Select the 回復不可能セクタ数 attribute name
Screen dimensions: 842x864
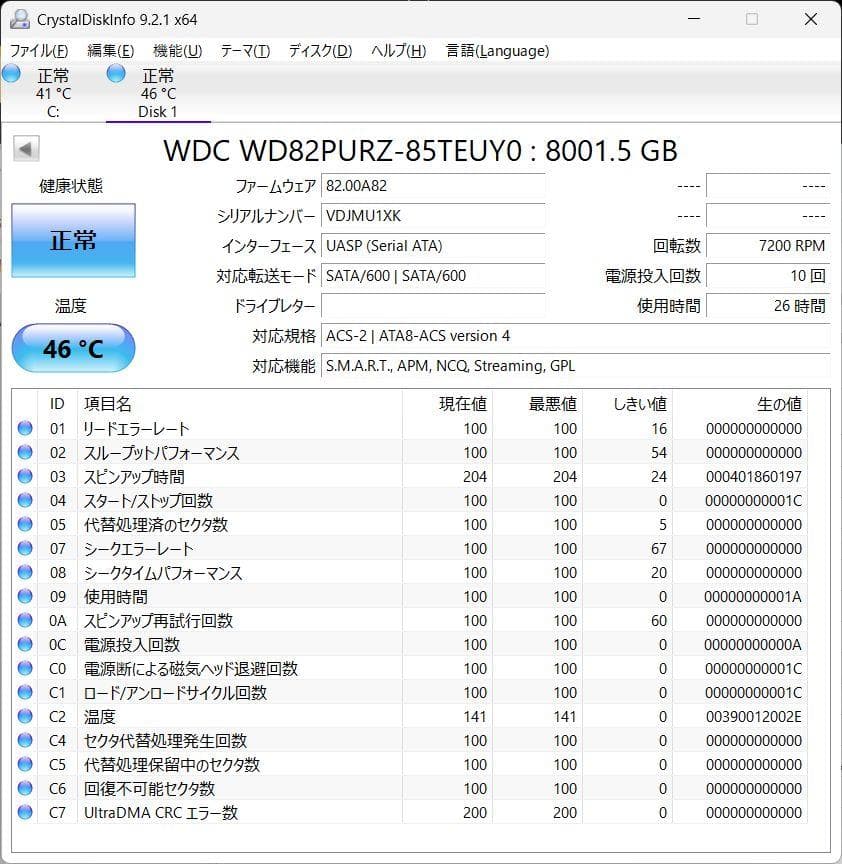click(149, 789)
